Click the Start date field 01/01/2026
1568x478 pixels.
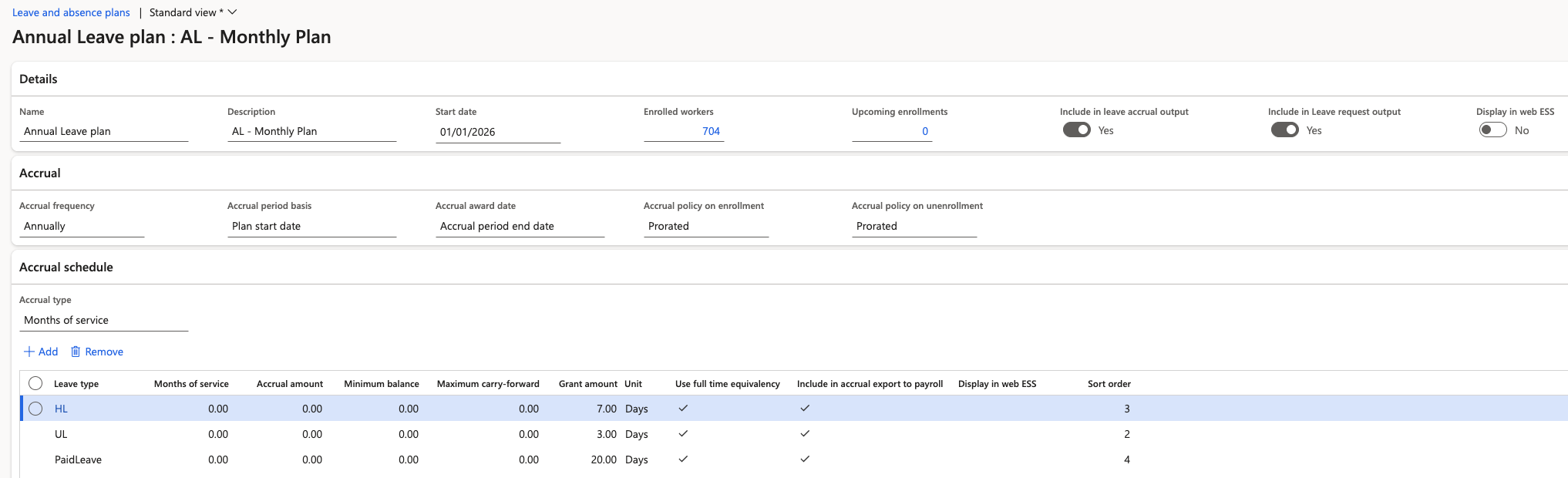pyautogui.click(x=498, y=132)
